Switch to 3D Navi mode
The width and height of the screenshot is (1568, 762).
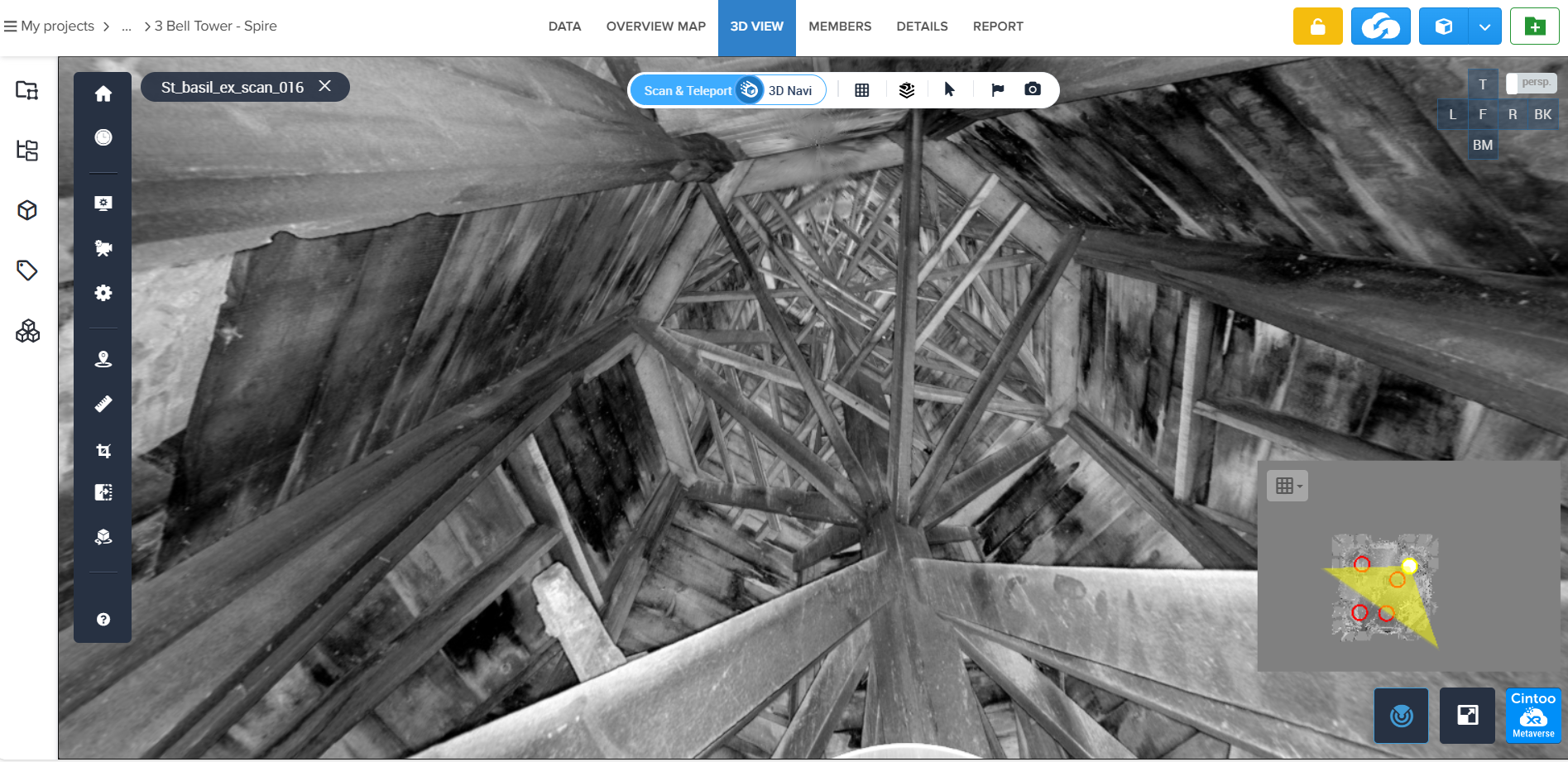coord(790,90)
